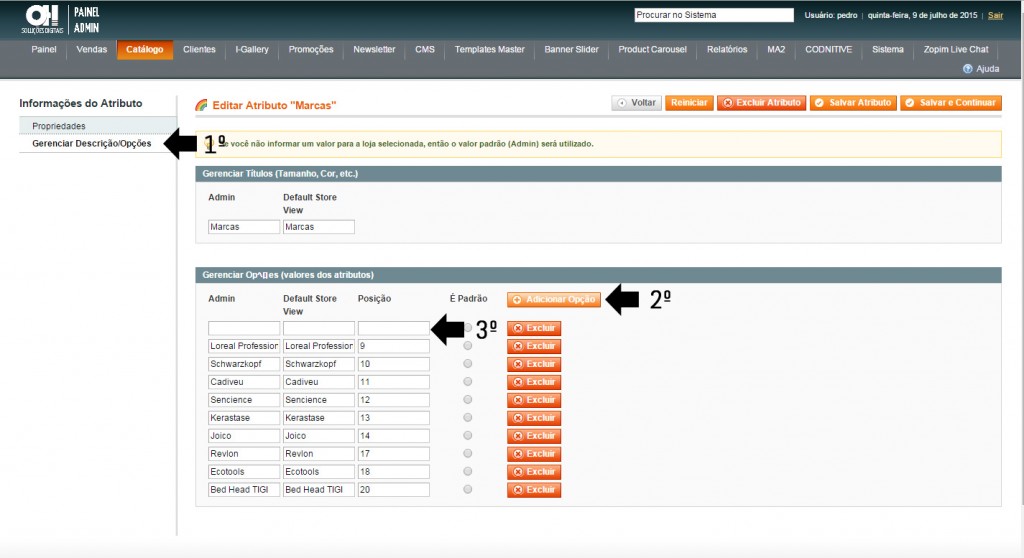Set Bed Head TIGI as default option
Viewport: 1024px width, 558px height.
pos(468,489)
